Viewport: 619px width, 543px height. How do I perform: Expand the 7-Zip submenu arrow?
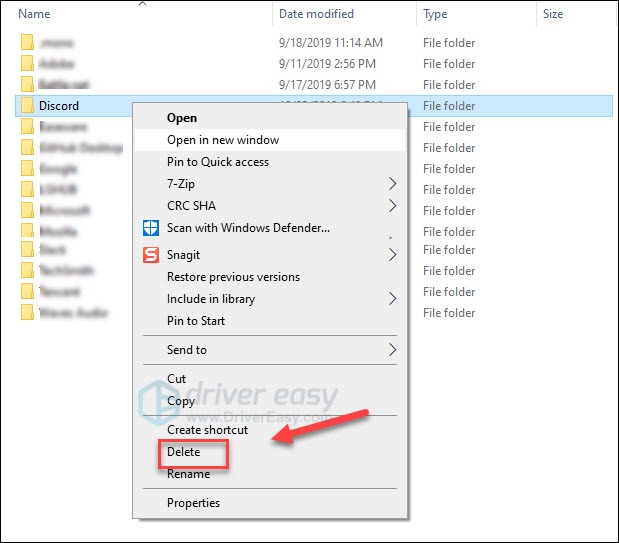392,184
